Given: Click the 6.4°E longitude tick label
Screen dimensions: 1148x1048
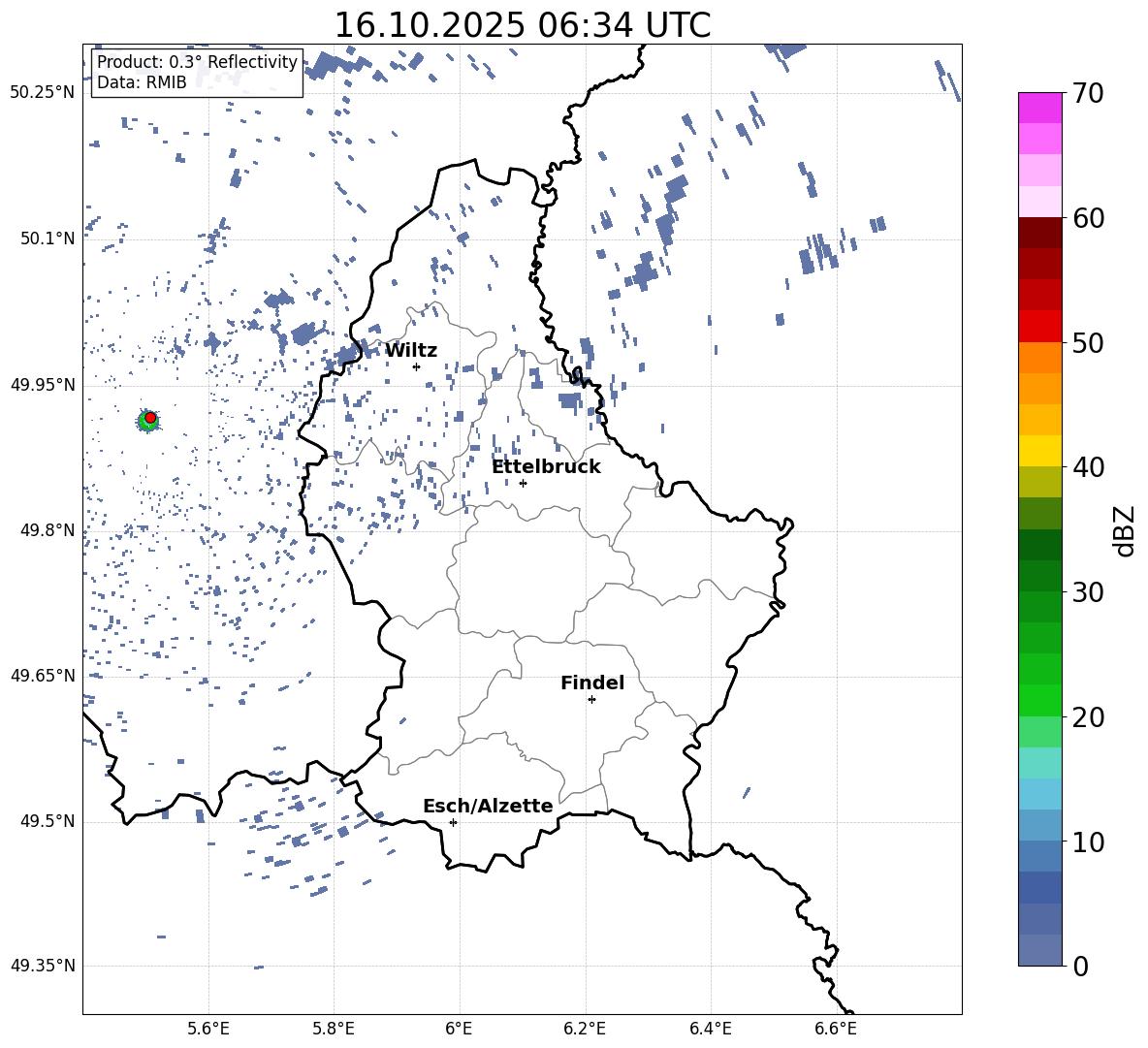Looking at the screenshot, I should [711, 1029].
